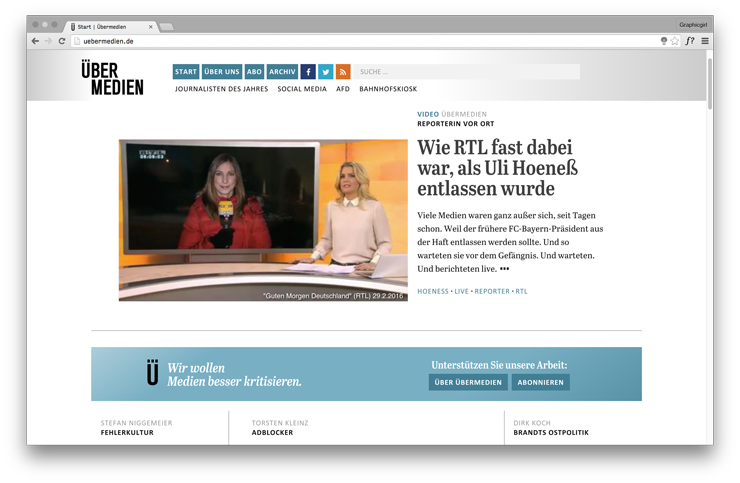Go back with browser back arrow
This screenshot has width=740, height=483.
35,41
